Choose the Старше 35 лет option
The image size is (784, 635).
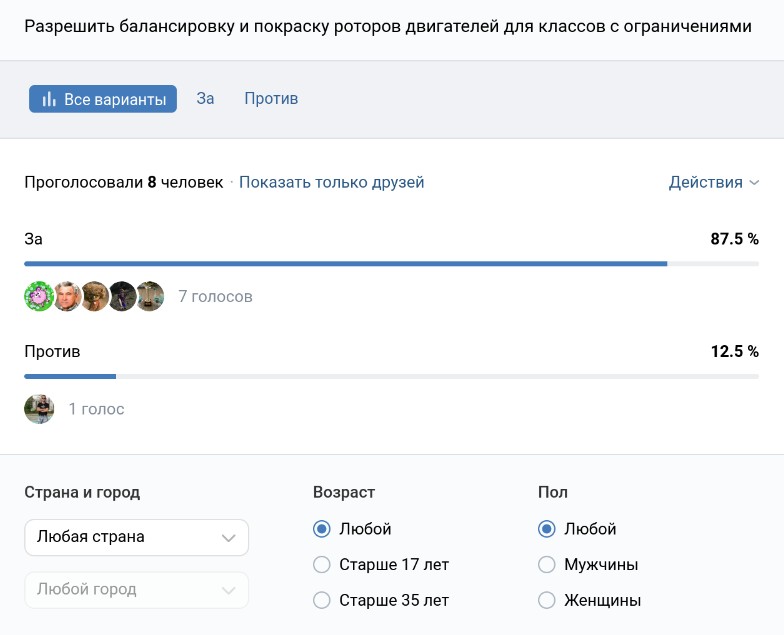click(x=322, y=601)
